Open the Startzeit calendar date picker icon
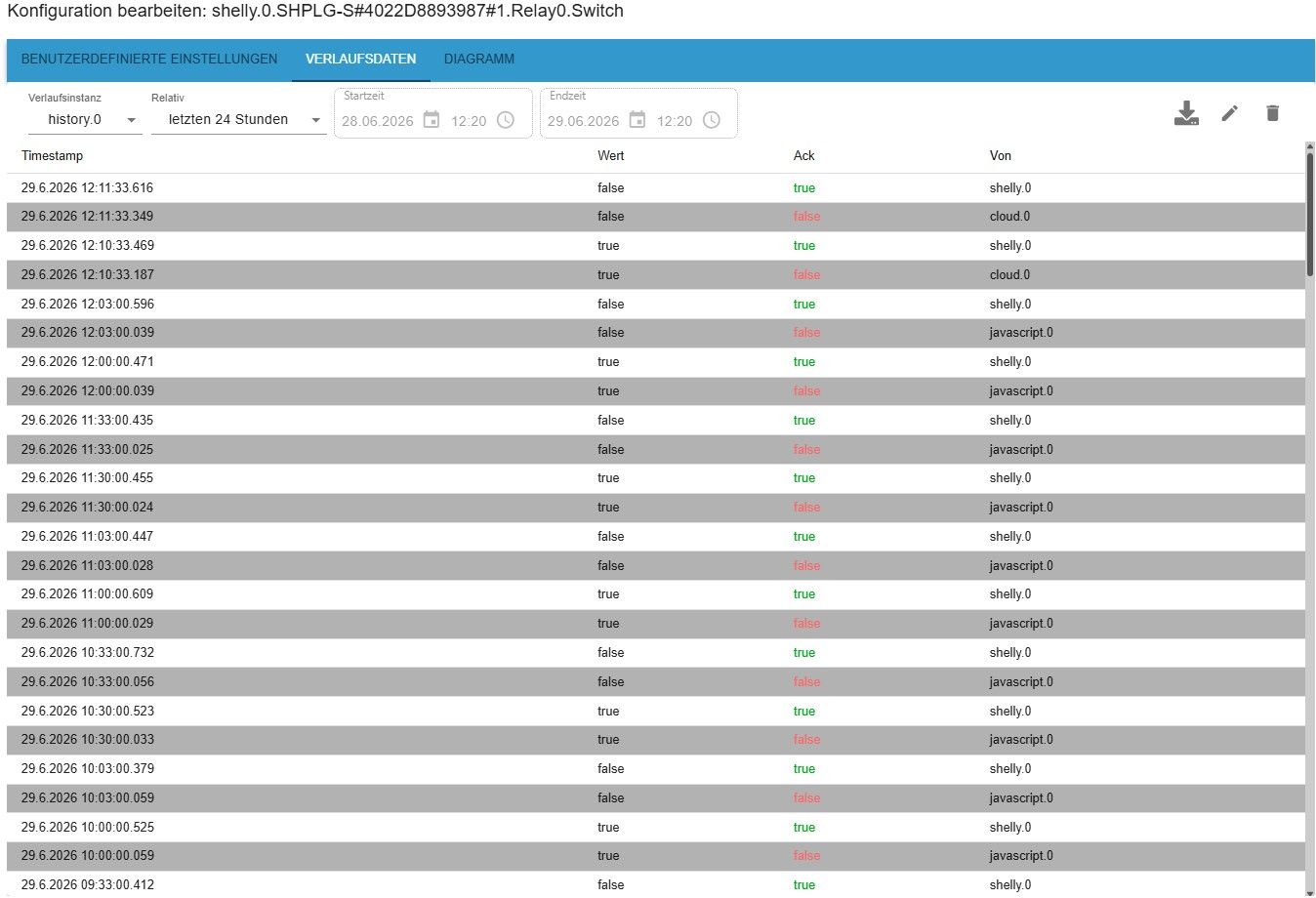Viewport: 1316px width, 898px height. [432, 120]
